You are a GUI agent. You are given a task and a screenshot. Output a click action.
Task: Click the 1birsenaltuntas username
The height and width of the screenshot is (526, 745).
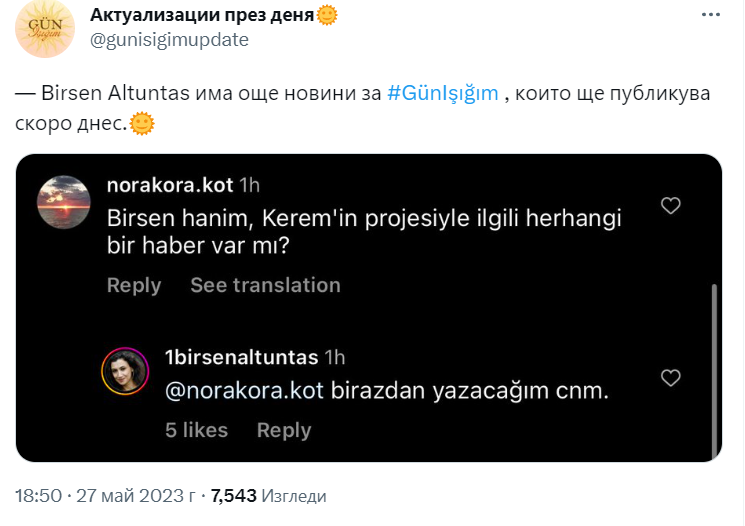click(241, 357)
